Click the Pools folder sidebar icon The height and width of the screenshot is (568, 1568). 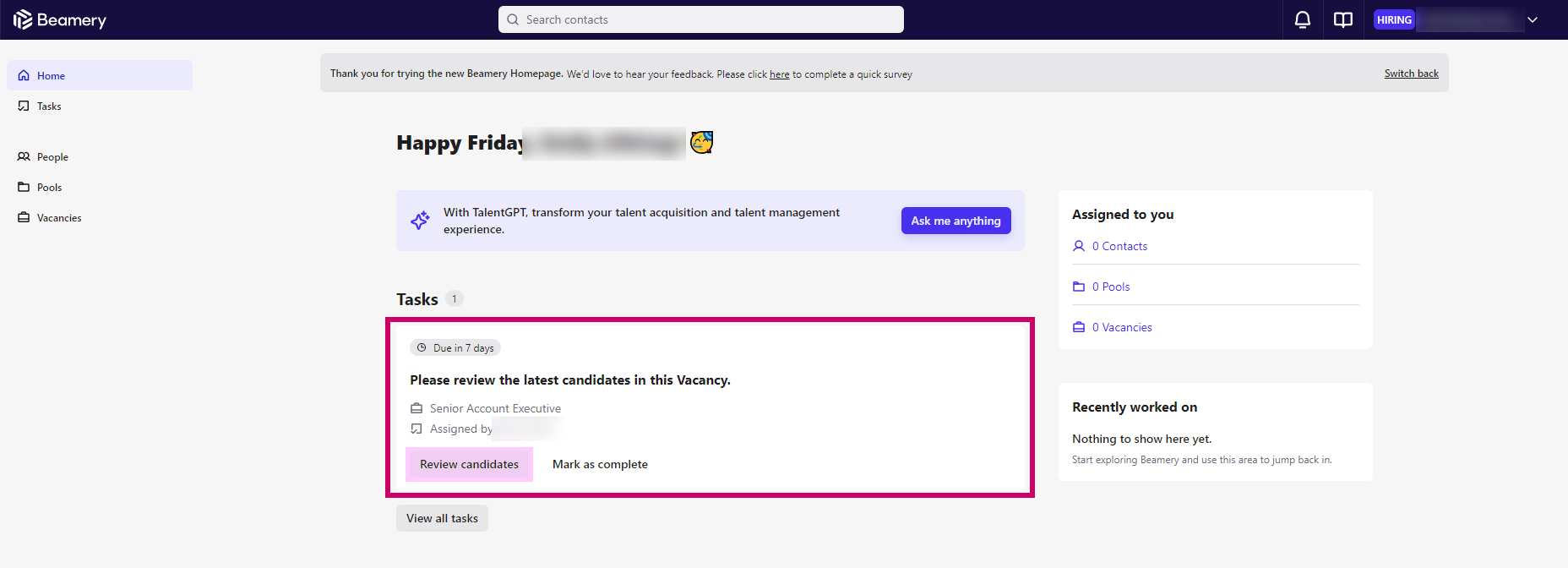pyautogui.click(x=24, y=187)
